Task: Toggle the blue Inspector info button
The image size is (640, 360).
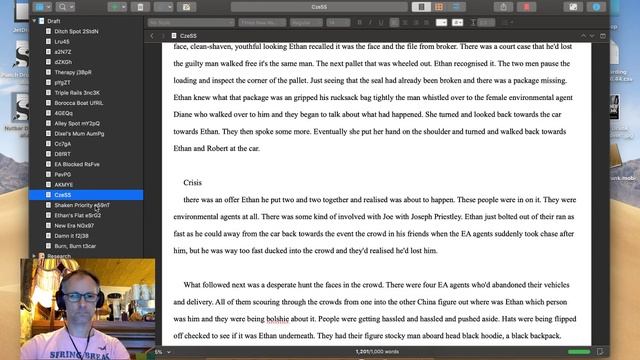Action: tap(596, 7)
